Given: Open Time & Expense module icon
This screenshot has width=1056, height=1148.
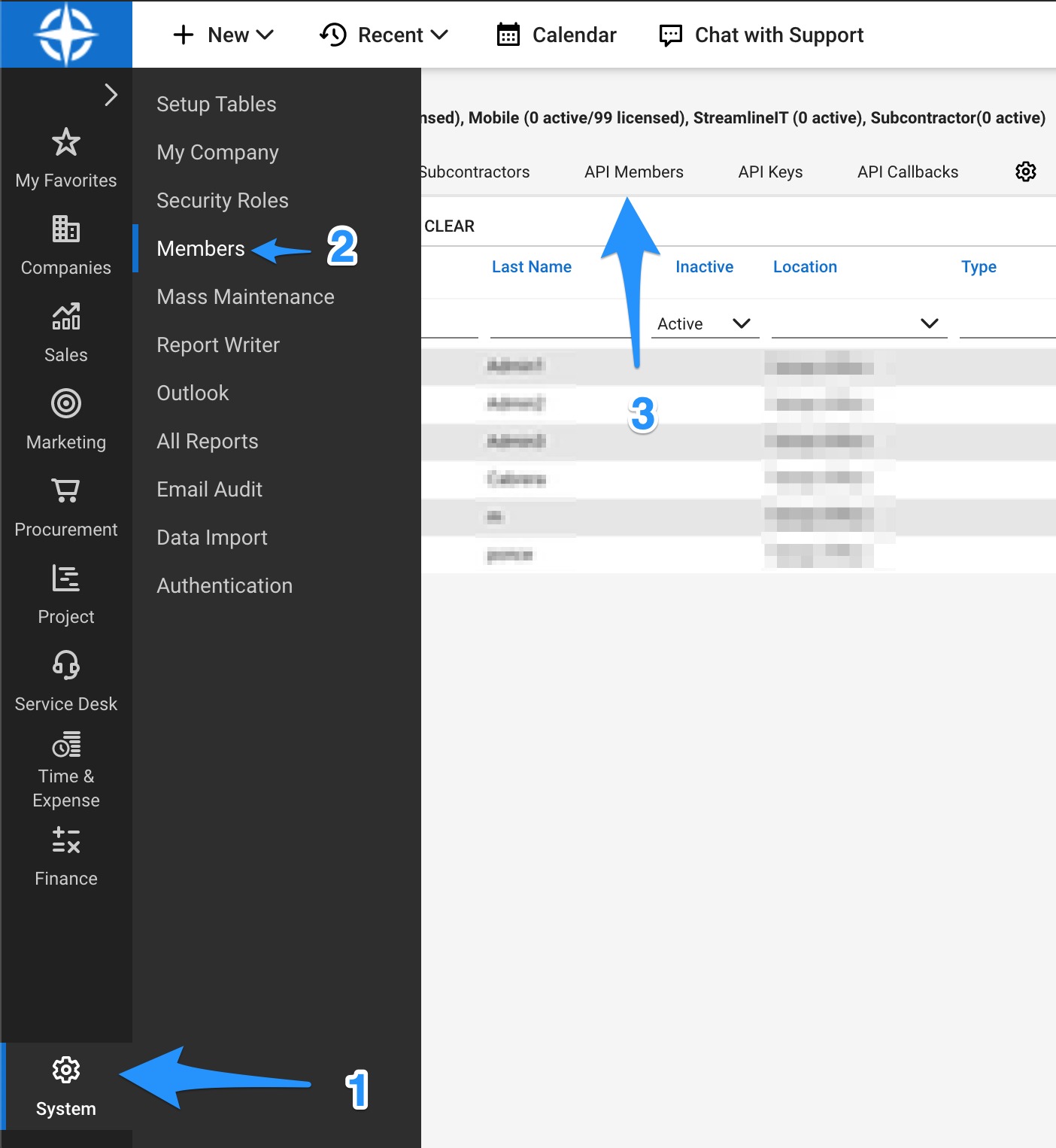Looking at the screenshot, I should click(66, 746).
